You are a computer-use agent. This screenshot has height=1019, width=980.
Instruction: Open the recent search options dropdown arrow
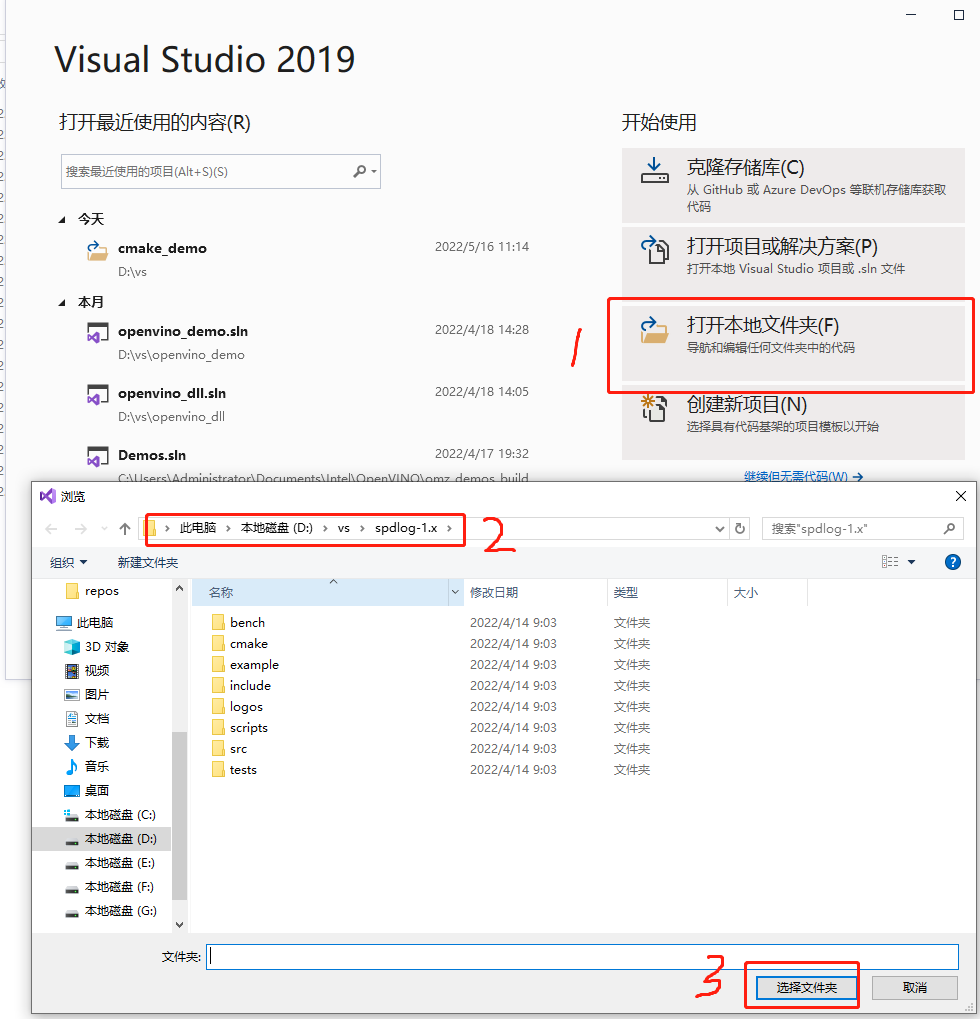(374, 172)
